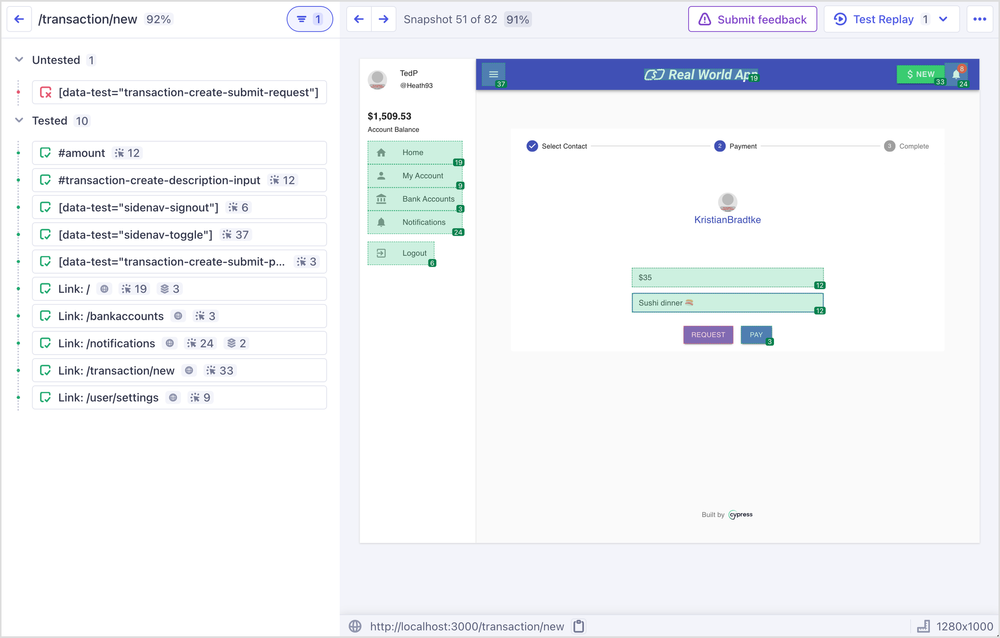The image size is (1000, 638).
Task: Select the Bank Accounts sidebar item
Action: click(415, 199)
